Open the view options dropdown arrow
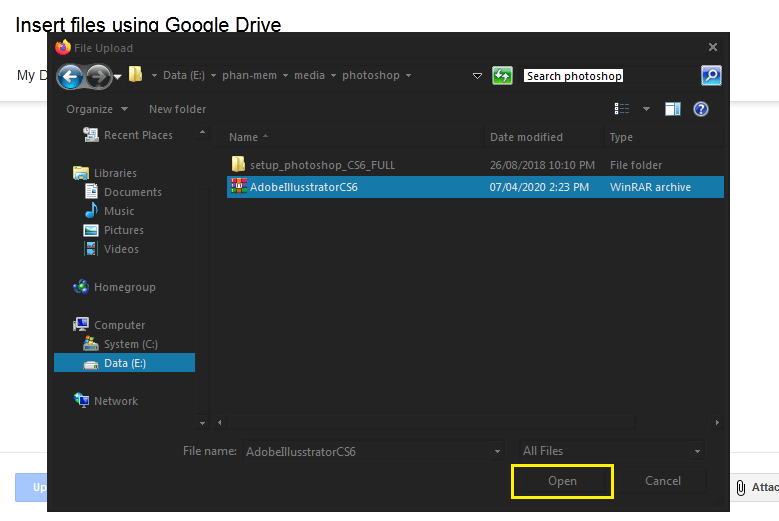This screenshot has height=521, width=779. pyautogui.click(x=646, y=109)
